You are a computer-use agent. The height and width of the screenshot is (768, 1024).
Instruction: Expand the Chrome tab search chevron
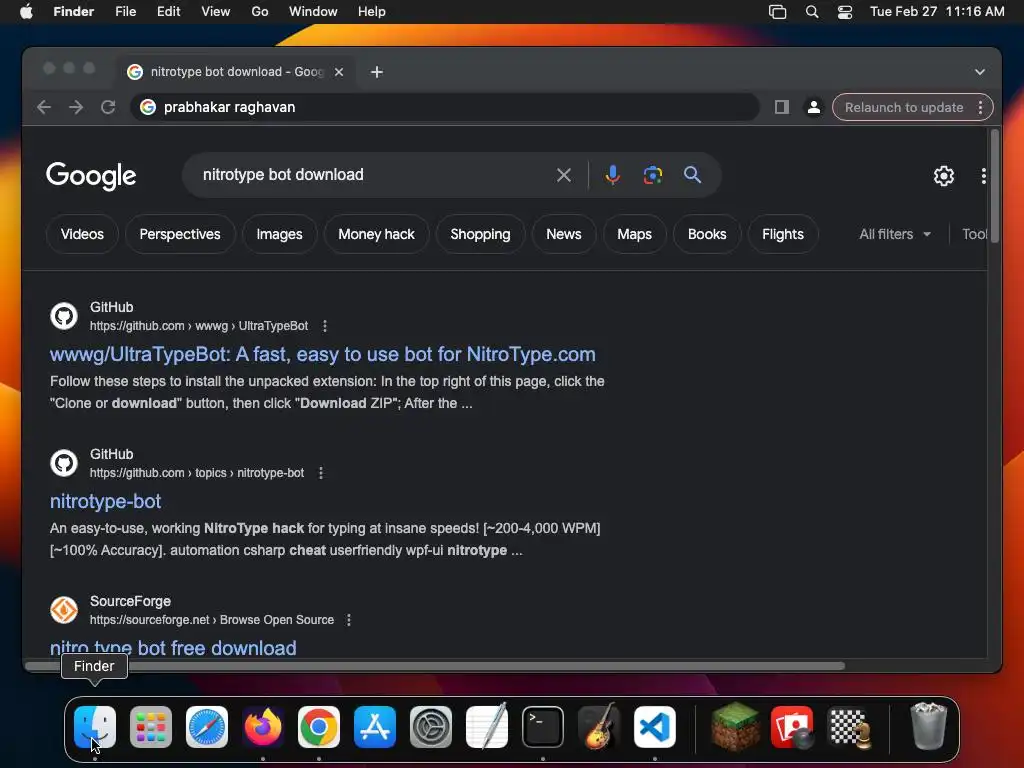pos(980,72)
